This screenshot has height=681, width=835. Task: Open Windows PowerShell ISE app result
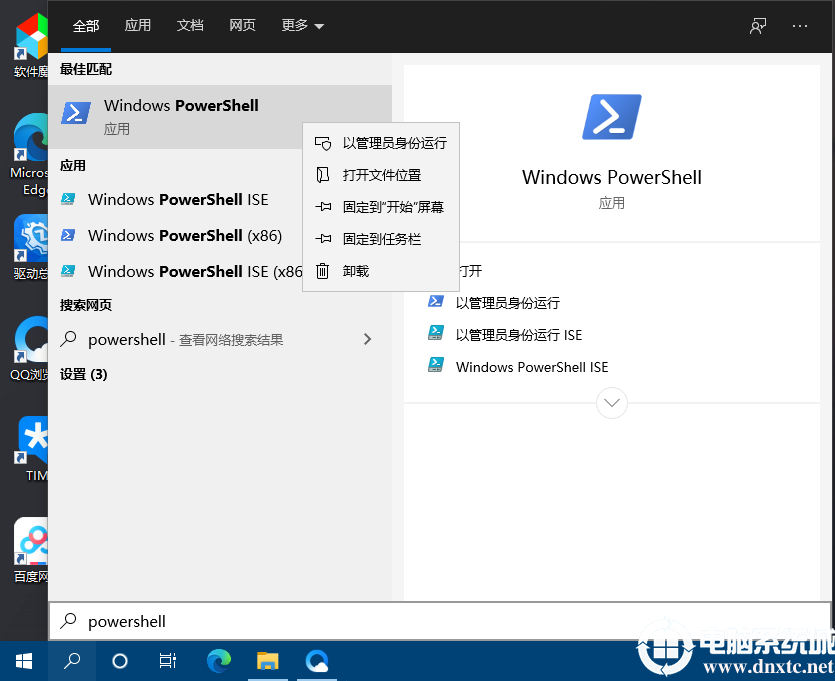click(x=176, y=200)
